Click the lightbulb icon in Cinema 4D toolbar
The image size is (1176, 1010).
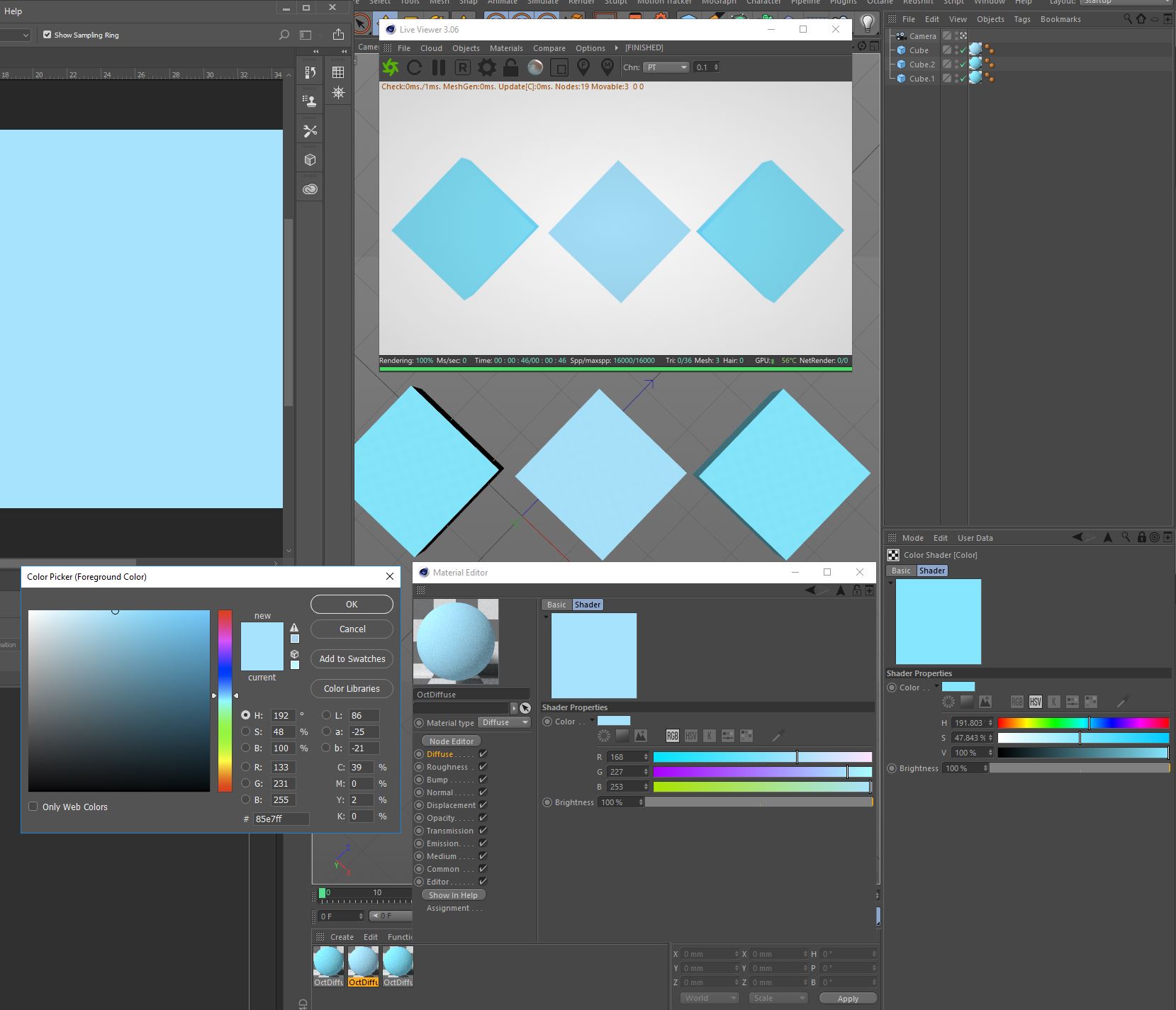tap(867, 23)
